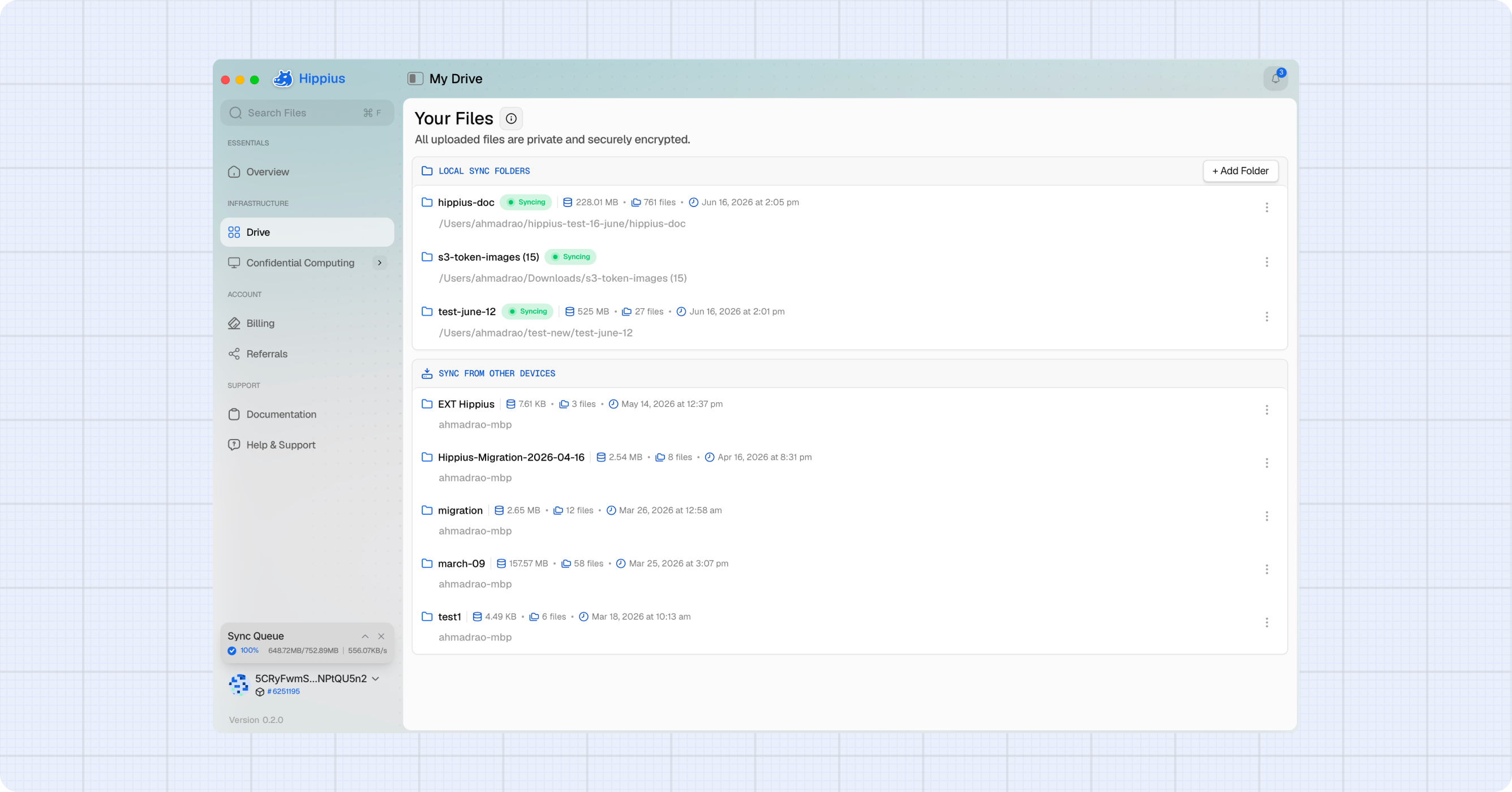The width and height of the screenshot is (1512, 792).
Task: Open the march-09 folder
Action: [x=461, y=563]
